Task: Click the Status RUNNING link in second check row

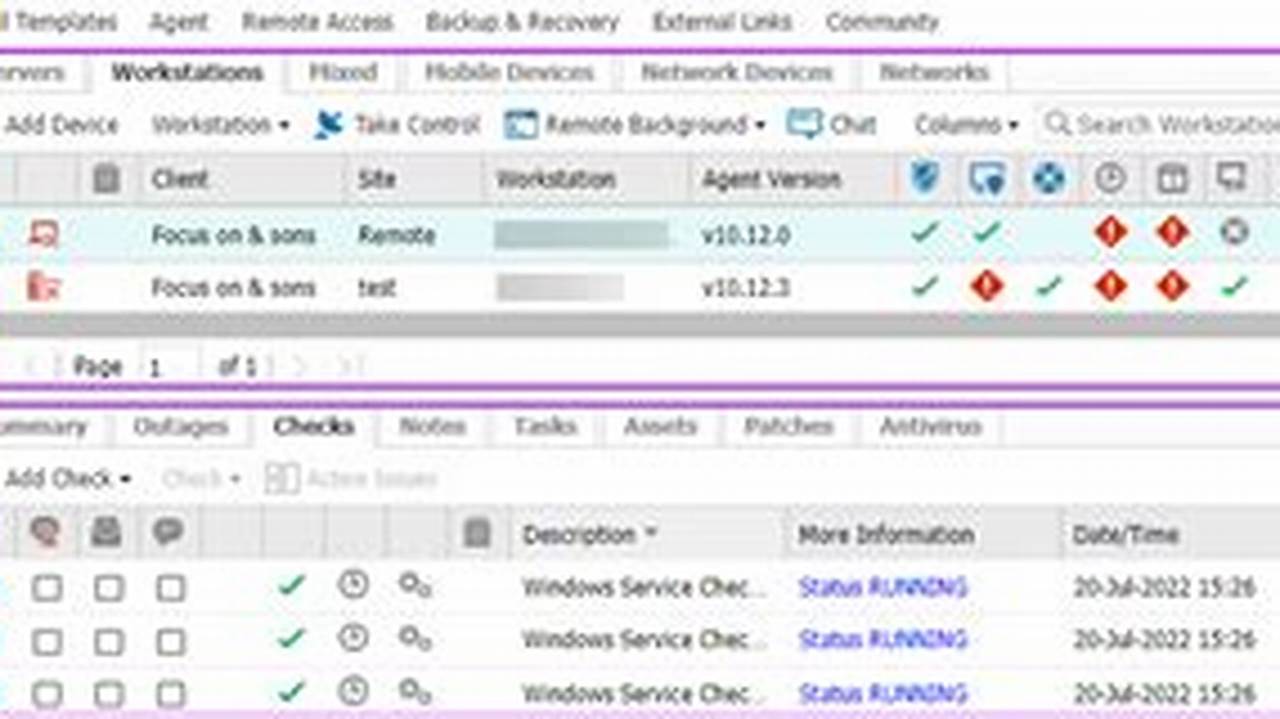Action: point(883,639)
